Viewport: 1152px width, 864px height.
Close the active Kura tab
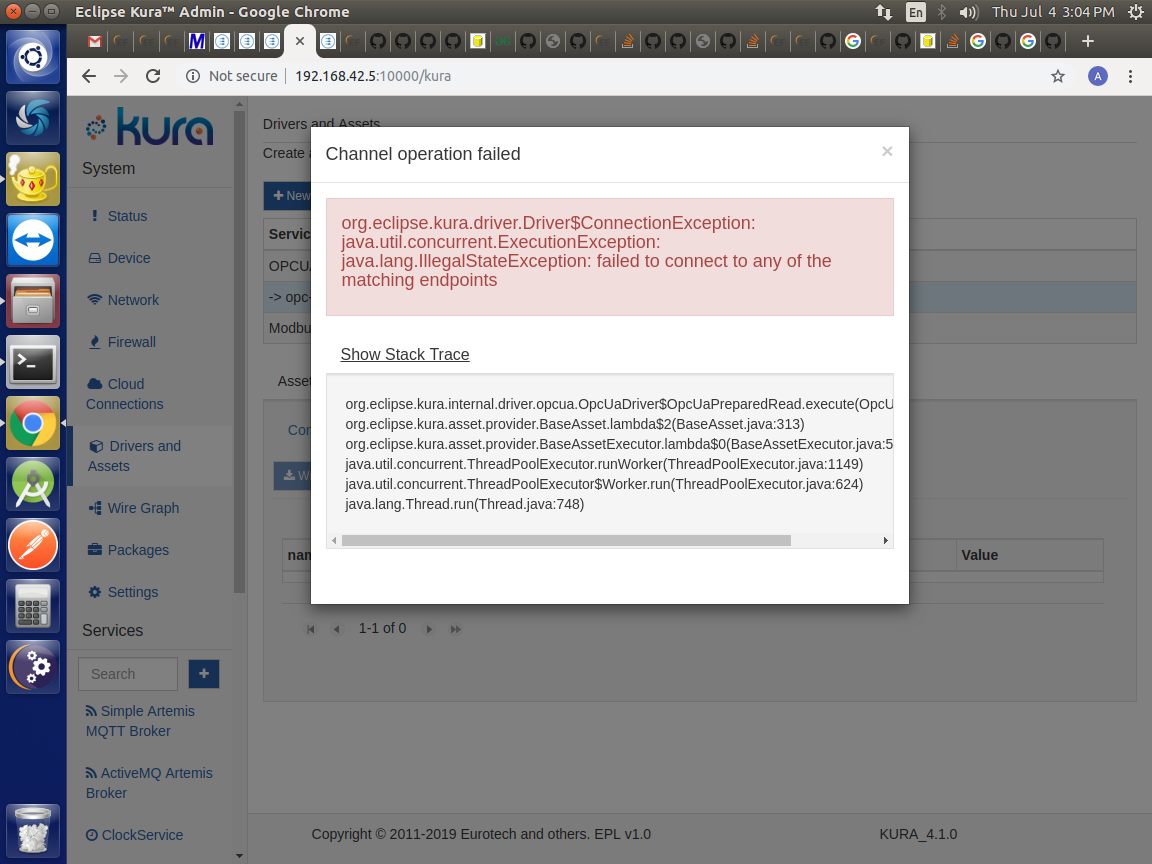tap(300, 41)
